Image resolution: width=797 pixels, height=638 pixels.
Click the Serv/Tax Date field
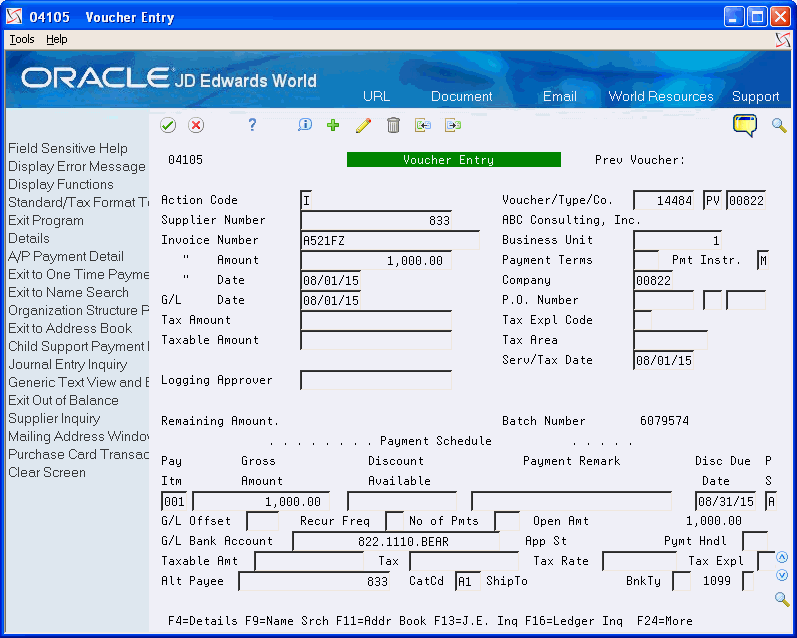[664, 360]
